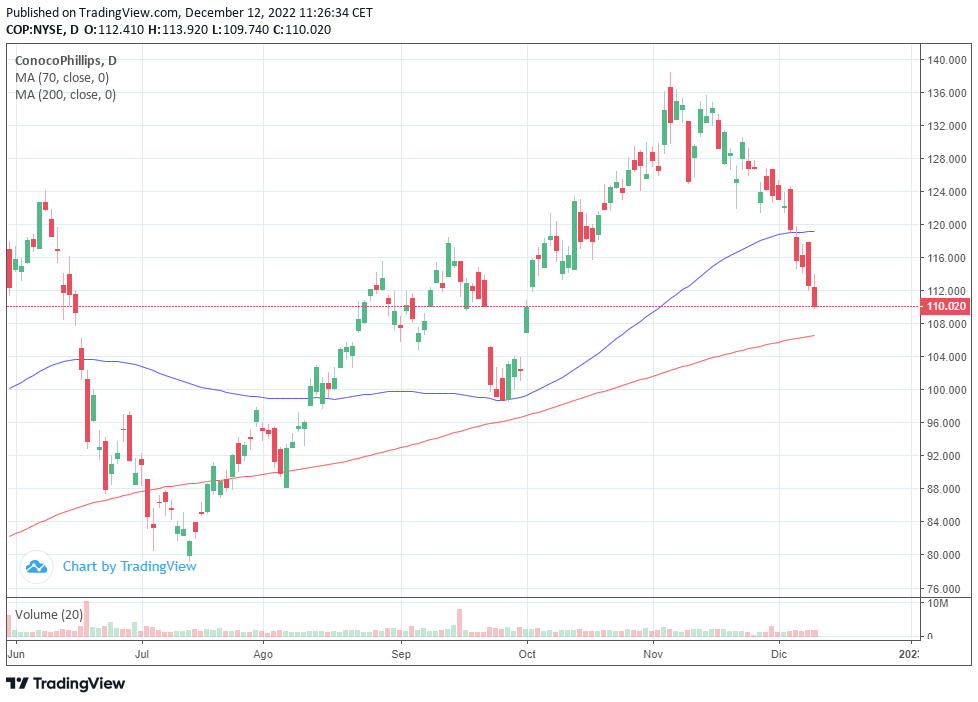Click the 108.000 price axis label
This screenshot has width=978, height=702.
tap(947, 324)
